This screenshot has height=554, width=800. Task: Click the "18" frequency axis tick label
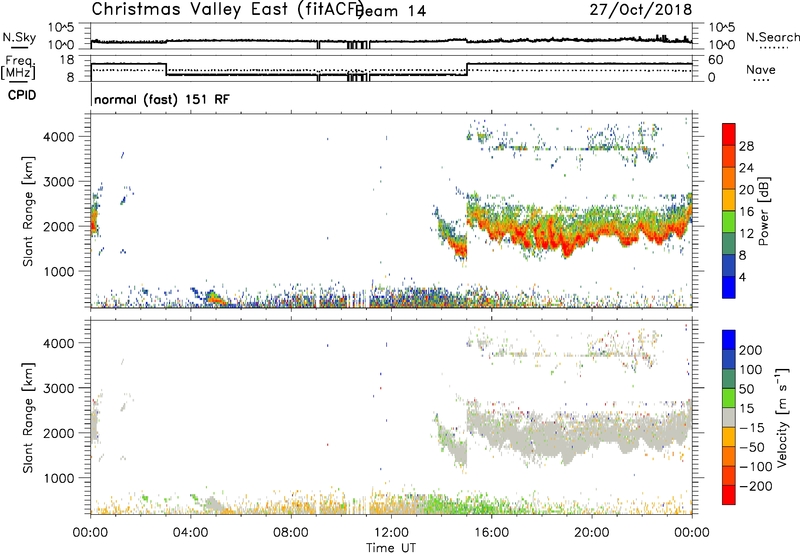pyautogui.click(x=66, y=60)
